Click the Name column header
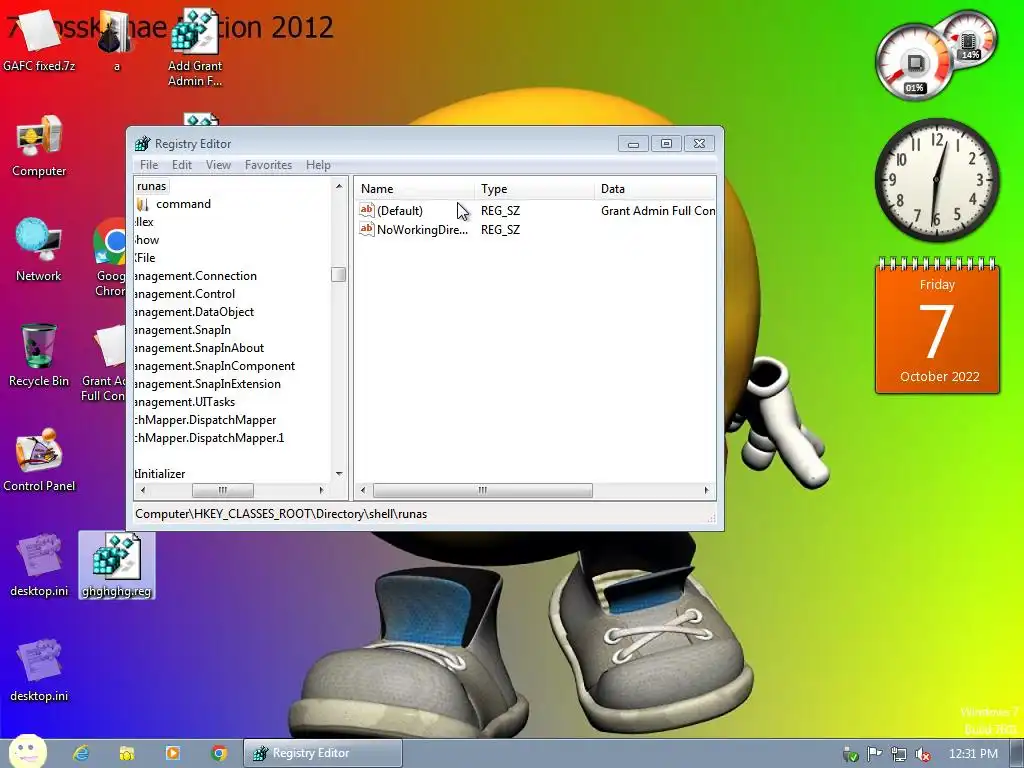This screenshot has height=768, width=1024. pyautogui.click(x=415, y=189)
